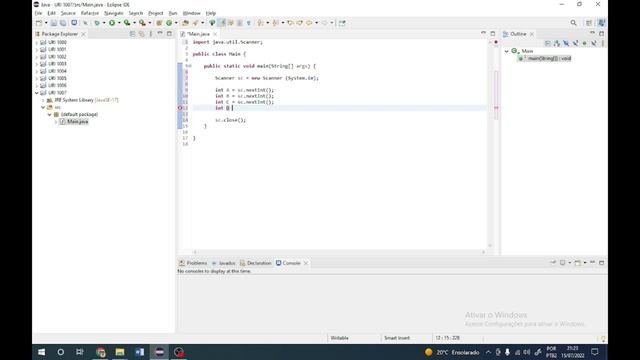Collapse the URI 1007 project
Image resolution: width=640 pixels, height=360 pixels.
point(37,93)
